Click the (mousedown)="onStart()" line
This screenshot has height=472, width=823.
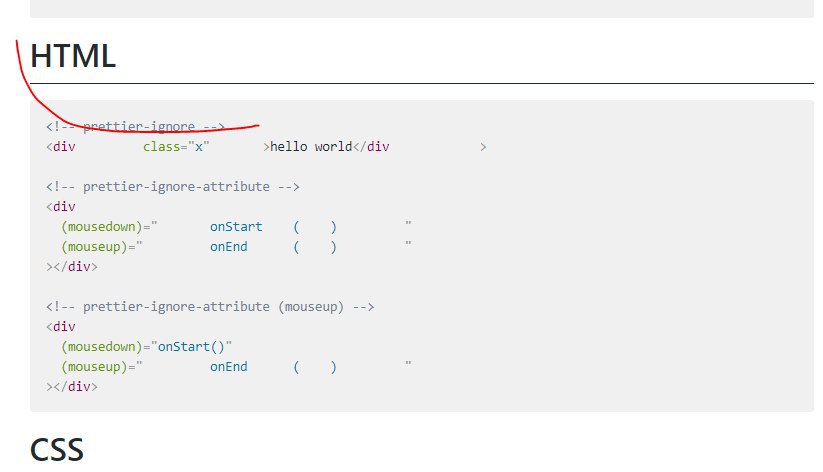[x=146, y=347]
